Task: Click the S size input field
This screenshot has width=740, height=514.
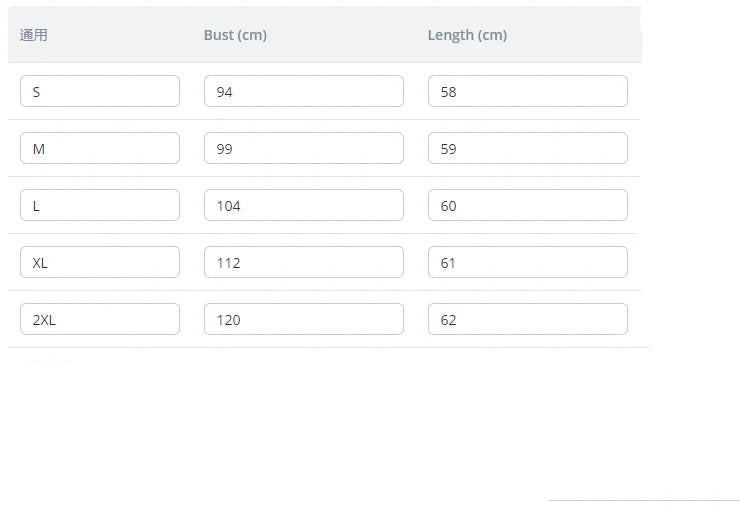Action: 100,91
